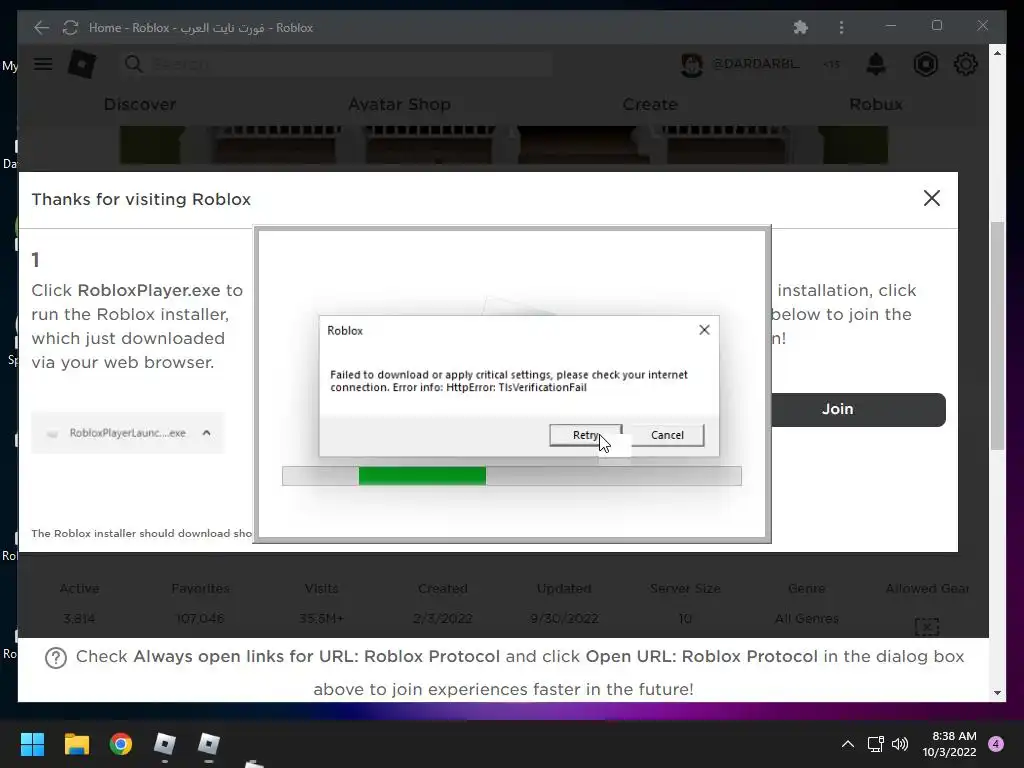Close the Roblox error dialog with the X
1024x768 pixels.
tap(704, 330)
